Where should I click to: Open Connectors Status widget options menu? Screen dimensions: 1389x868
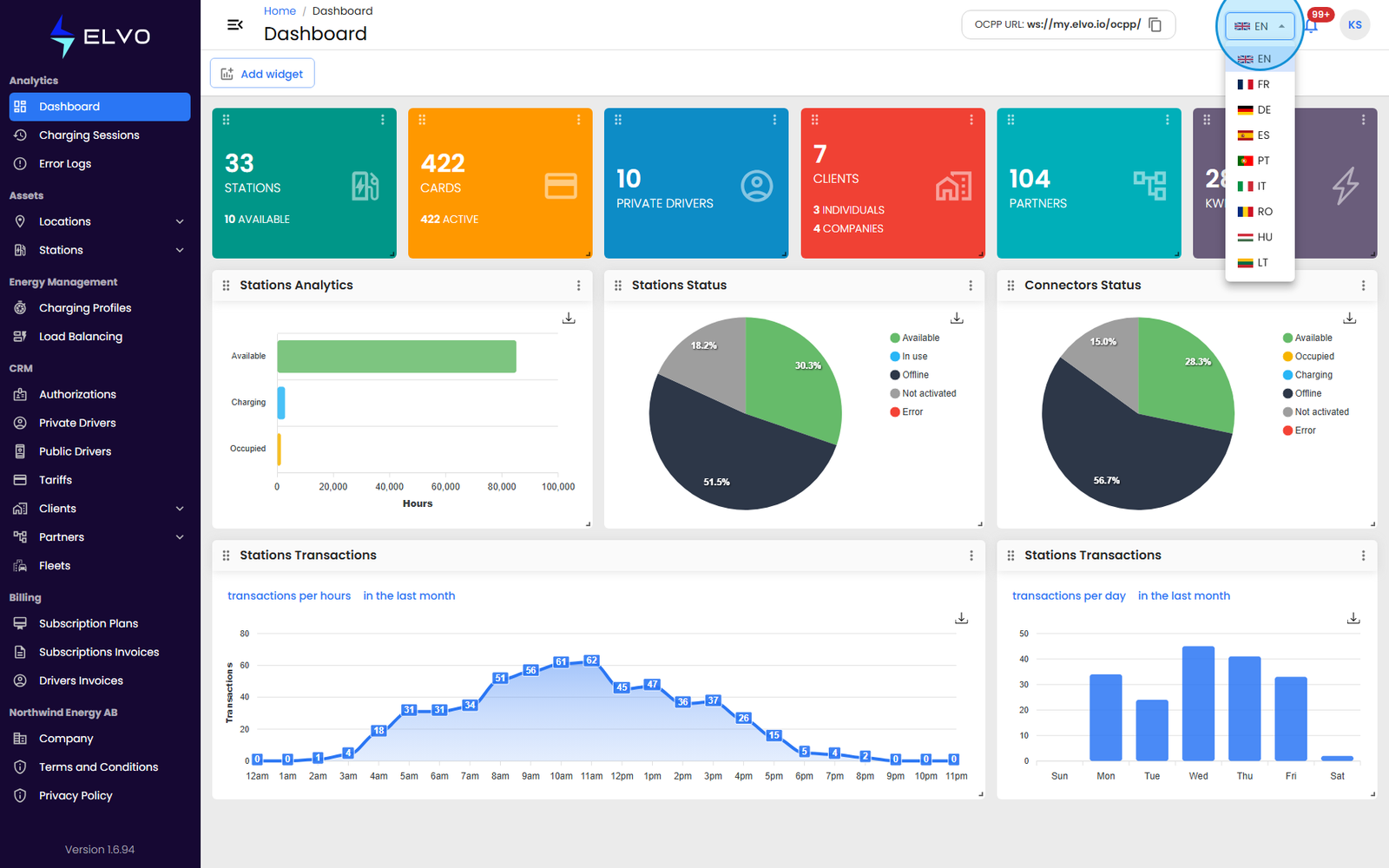tap(1363, 286)
